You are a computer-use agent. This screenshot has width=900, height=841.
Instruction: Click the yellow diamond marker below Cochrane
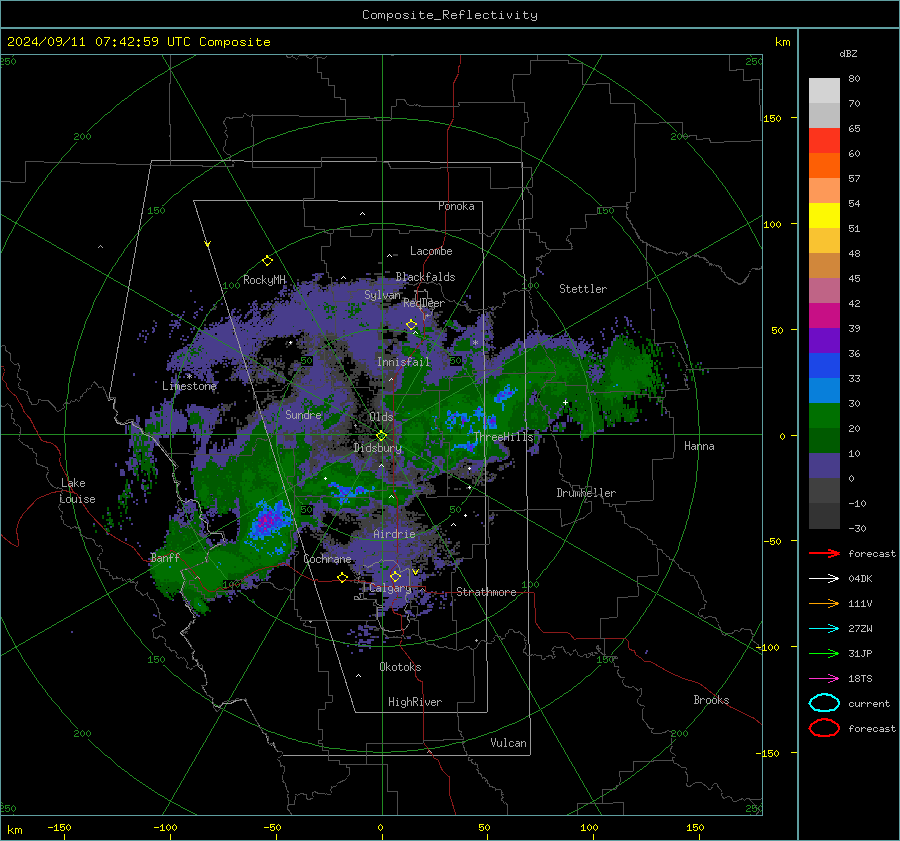343,577
